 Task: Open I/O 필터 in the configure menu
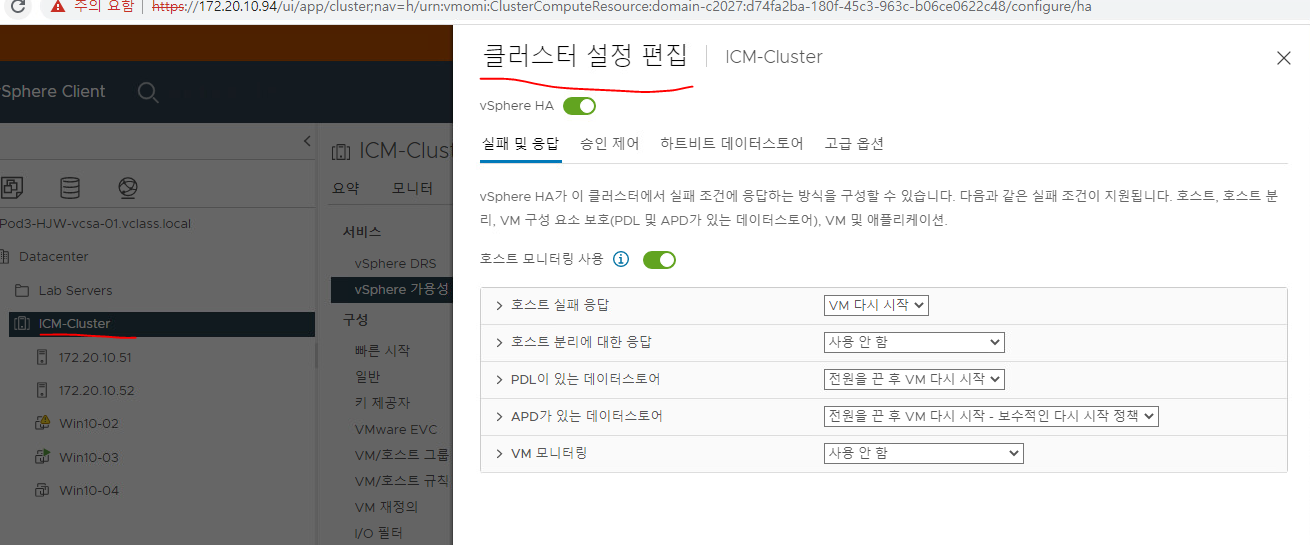(378, 533)
